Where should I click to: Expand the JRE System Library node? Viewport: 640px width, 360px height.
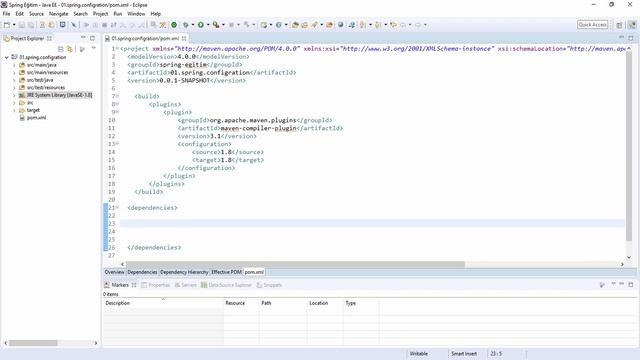pyautogui.click(x=14, y=96)
